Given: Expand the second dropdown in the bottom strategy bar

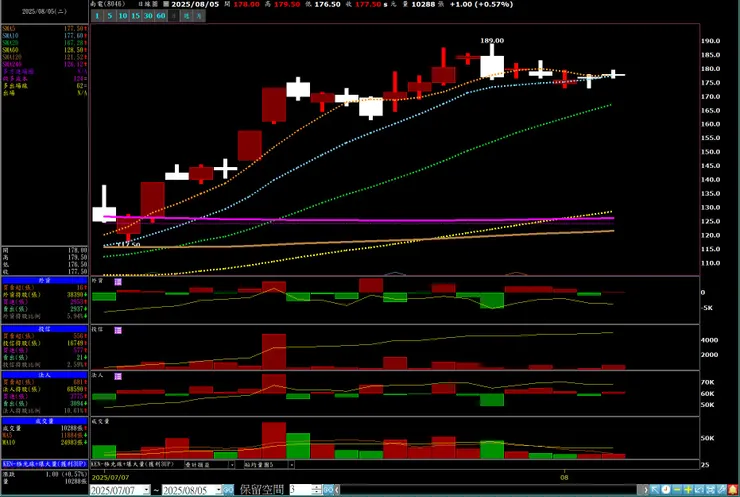Looking at the screenshot, I should pyautogui.click(x=292, y=465).
